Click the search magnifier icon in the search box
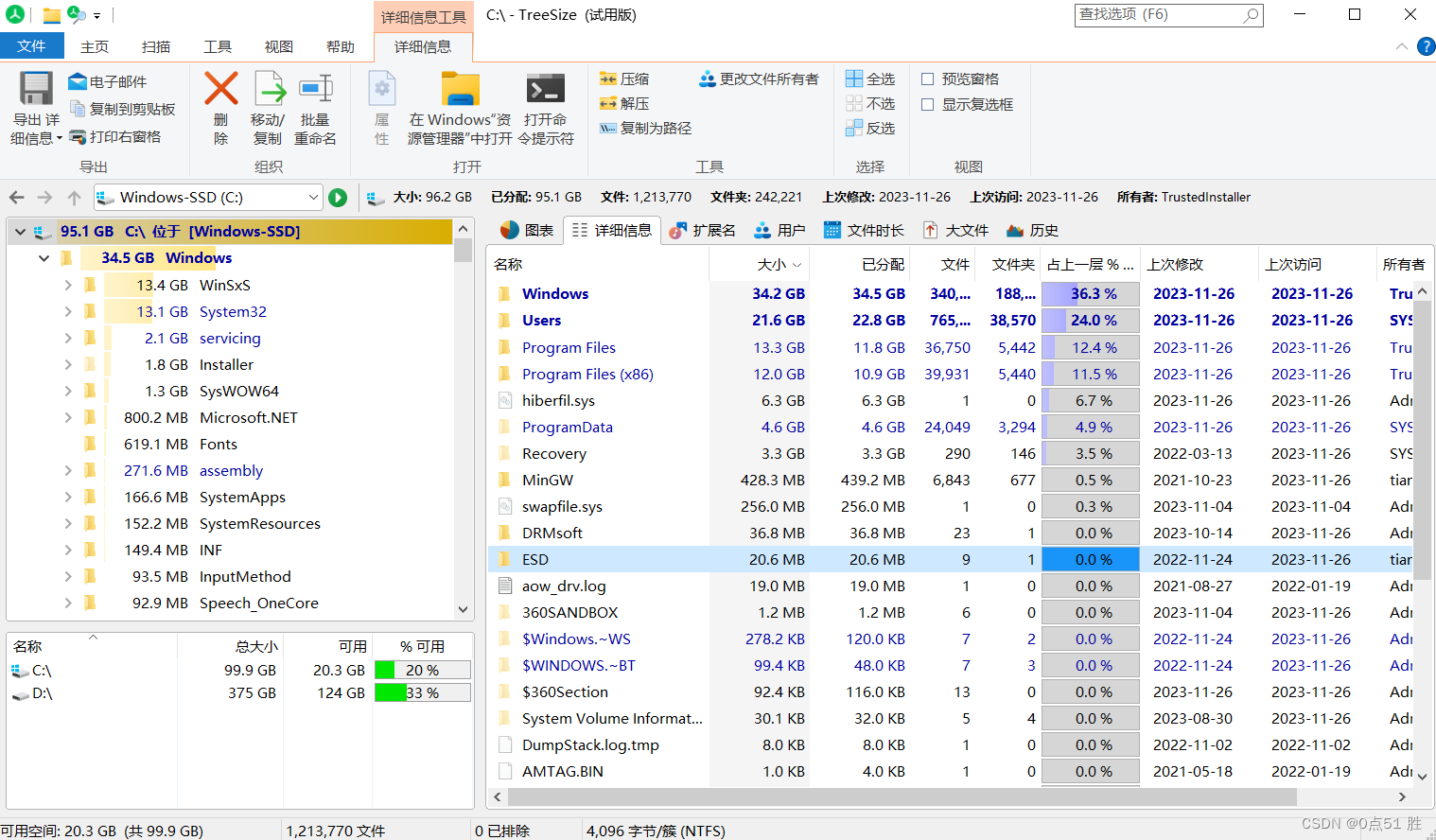 point(1252,15)
